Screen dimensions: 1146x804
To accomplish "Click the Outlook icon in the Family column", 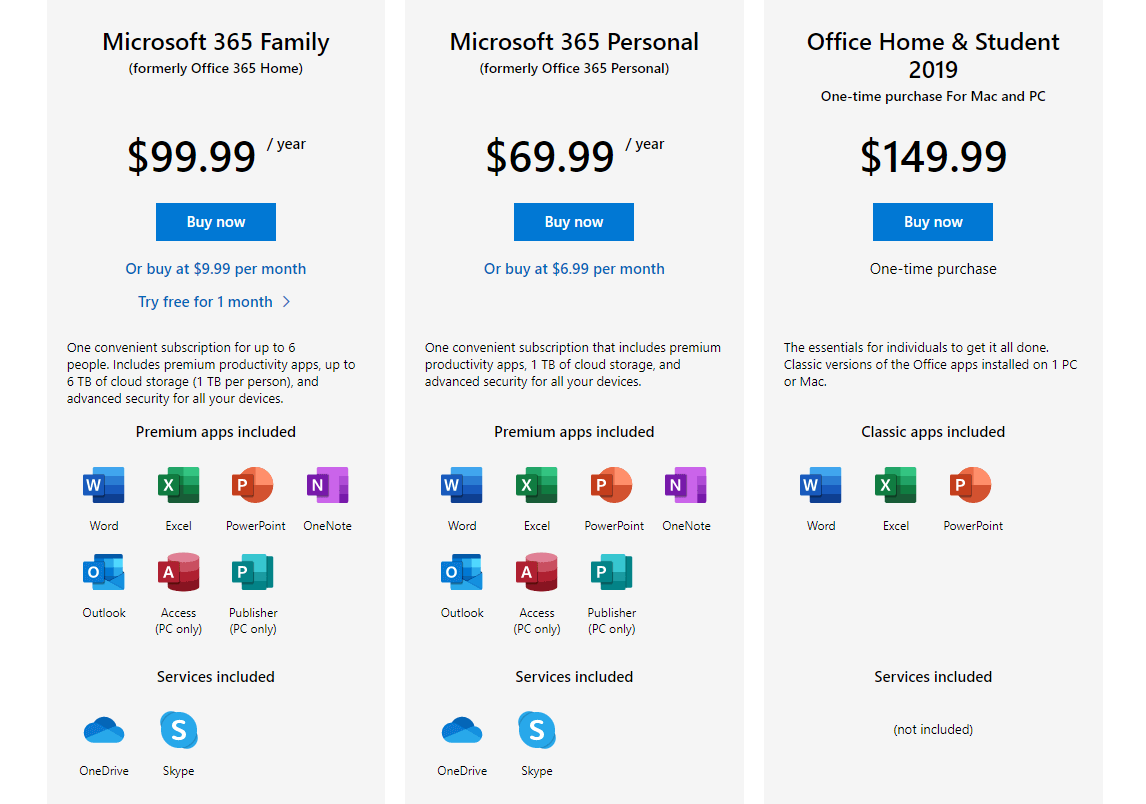I will (x=103, y=571).
